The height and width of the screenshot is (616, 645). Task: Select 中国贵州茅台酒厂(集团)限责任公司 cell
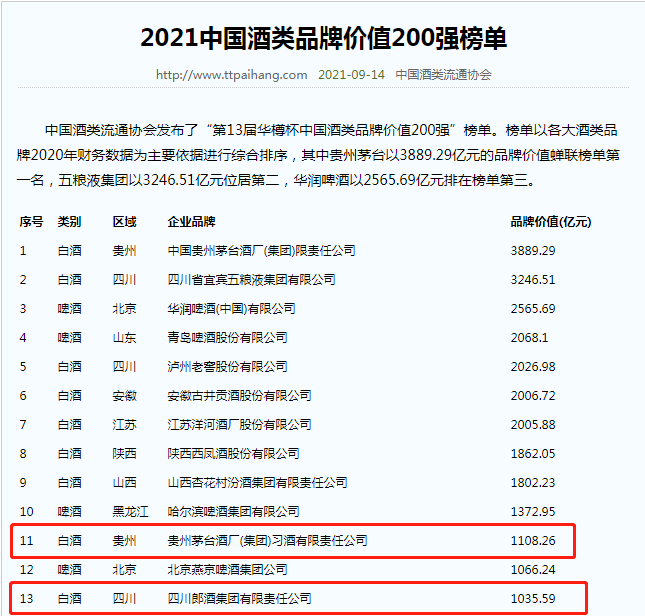(x=262, y=250)
